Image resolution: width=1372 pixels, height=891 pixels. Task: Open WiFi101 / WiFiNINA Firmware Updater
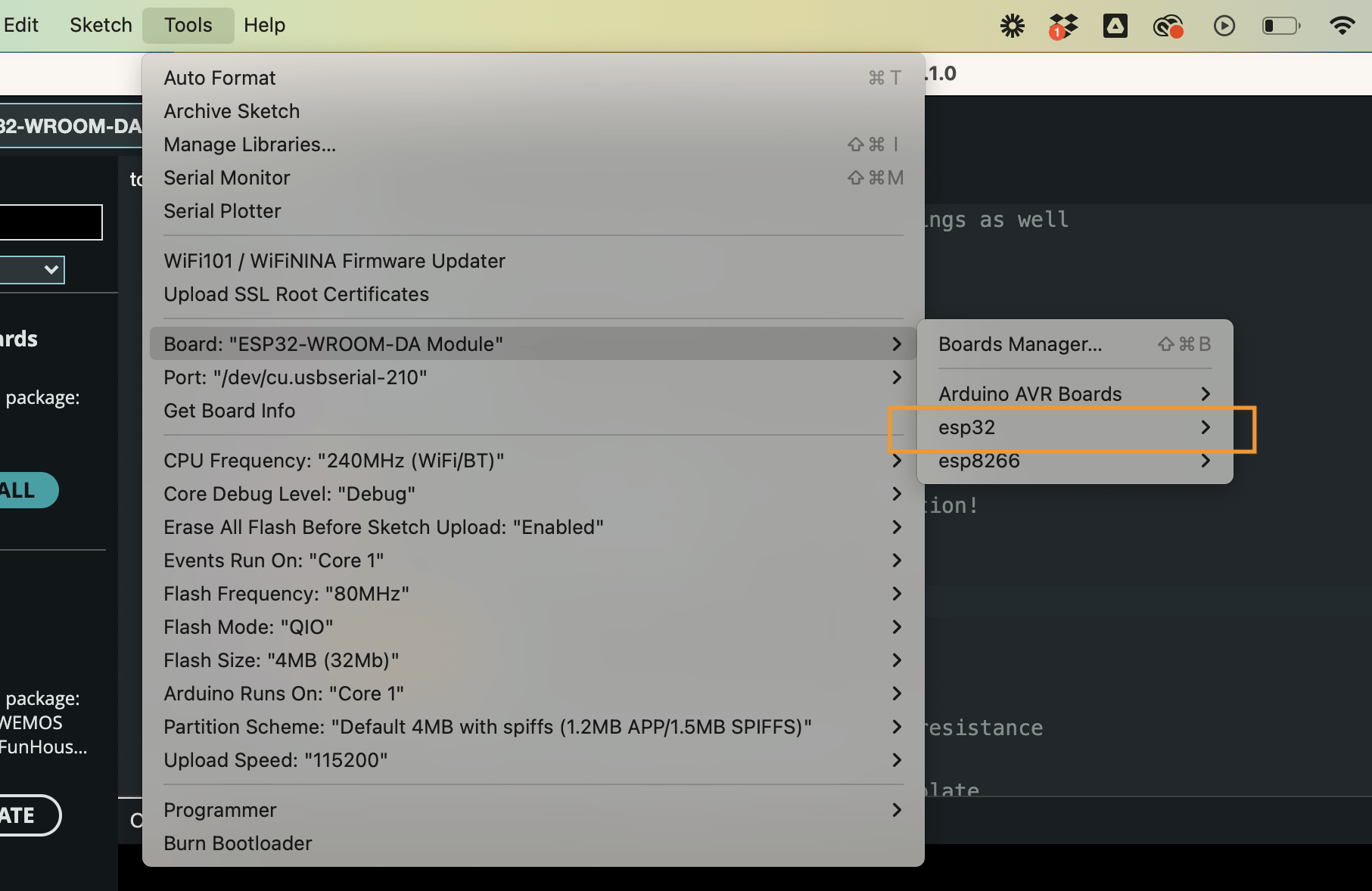coord(533,261)
